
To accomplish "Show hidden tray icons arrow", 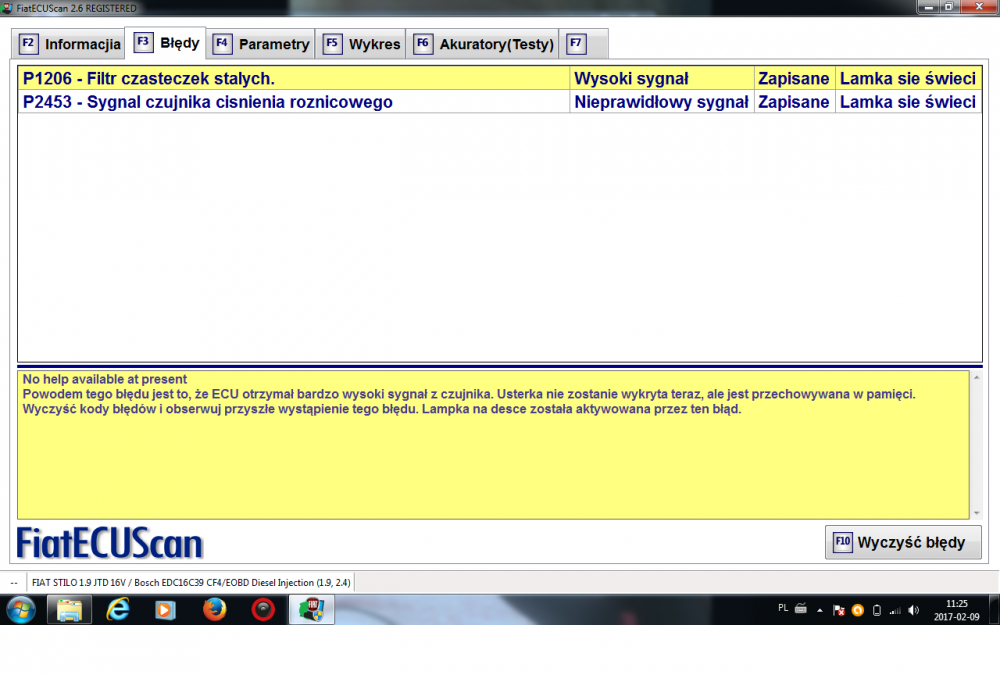I will point(820,611).
